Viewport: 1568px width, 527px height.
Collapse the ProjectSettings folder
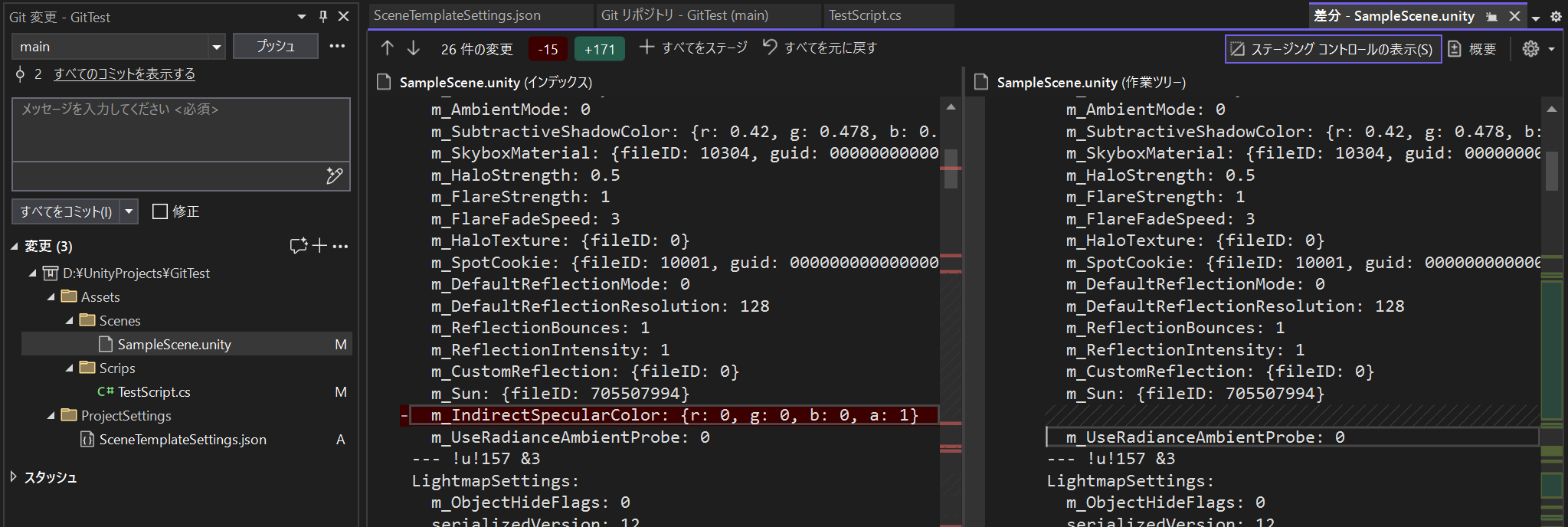click(x=51, y=415)
